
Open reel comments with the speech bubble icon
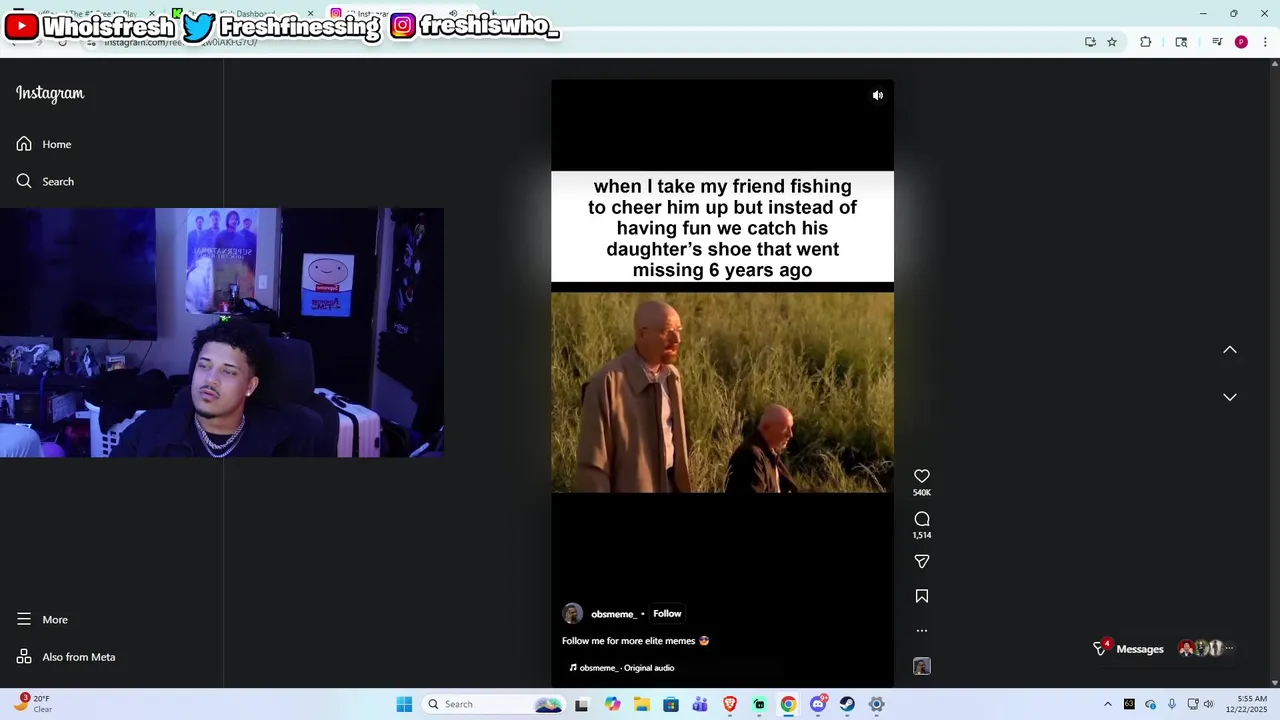(x=922, y=519)
